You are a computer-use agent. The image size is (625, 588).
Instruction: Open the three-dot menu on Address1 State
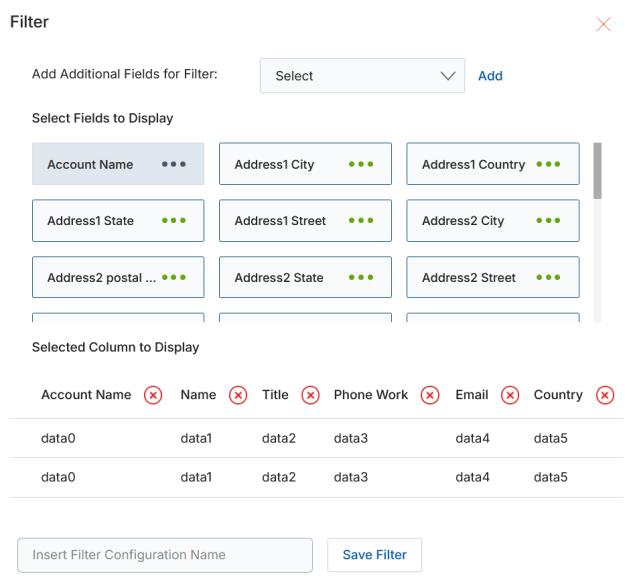174,220
